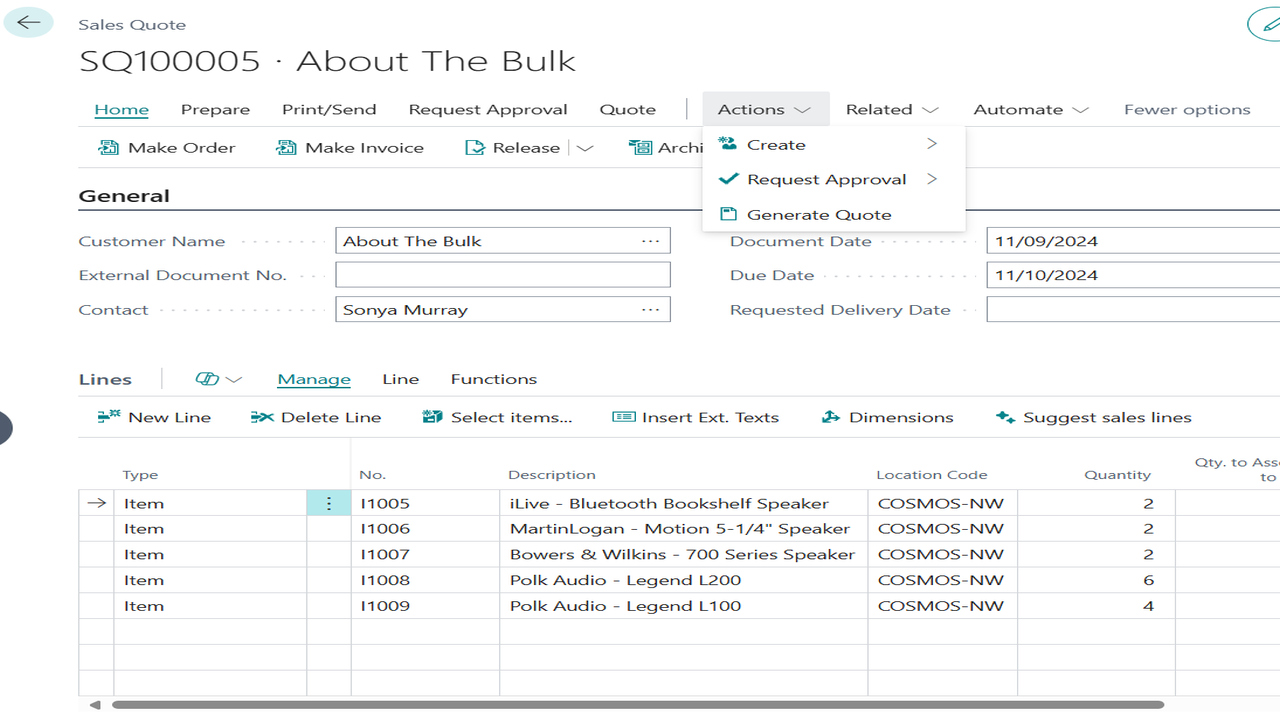1280x720 pixels.
Task: Open Contact lookup ellipsis for Sonya Murray
Action: coord(650,309)
